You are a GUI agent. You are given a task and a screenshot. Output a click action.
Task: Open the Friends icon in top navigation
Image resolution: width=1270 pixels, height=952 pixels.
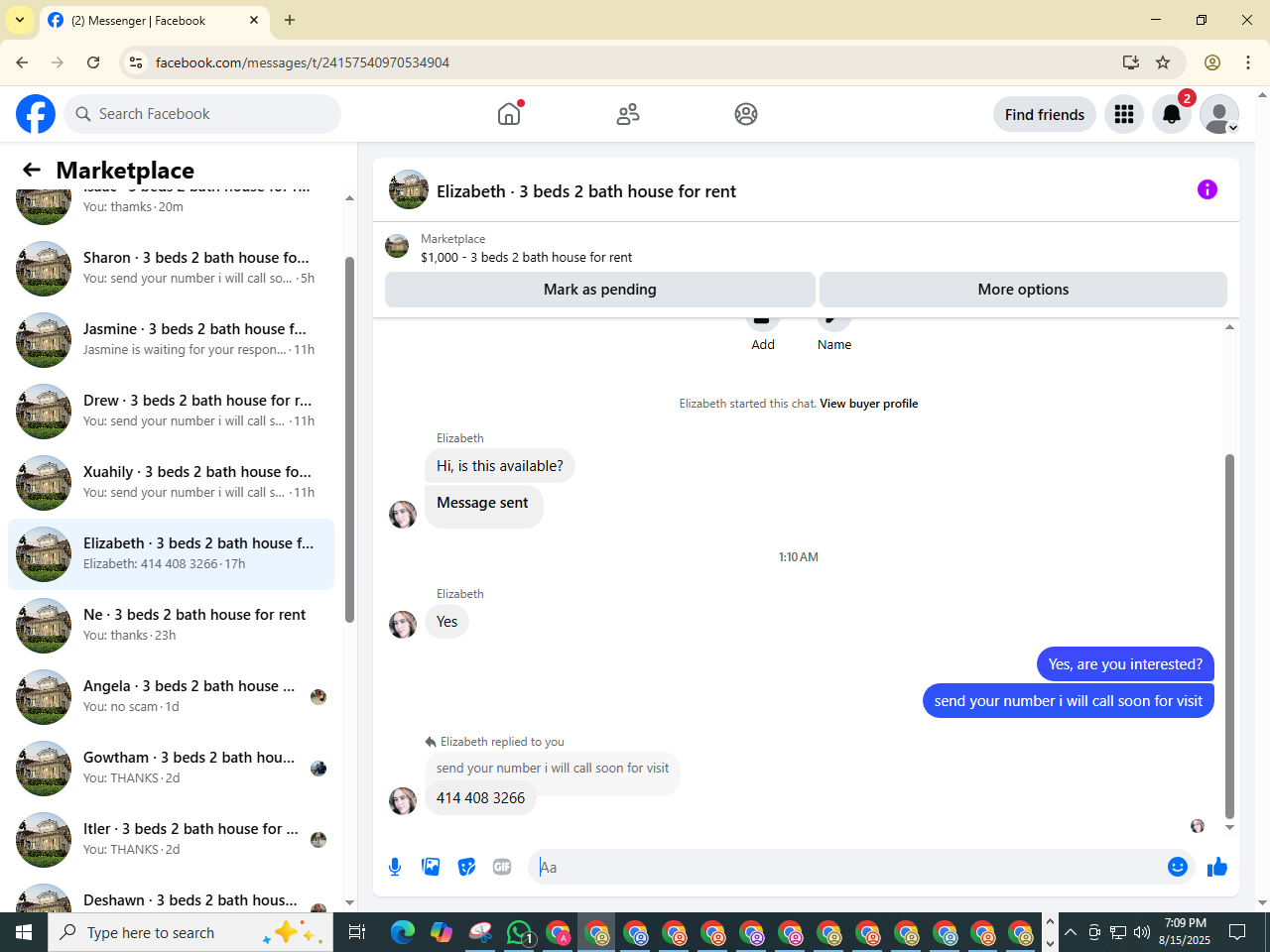click(628, 114)
